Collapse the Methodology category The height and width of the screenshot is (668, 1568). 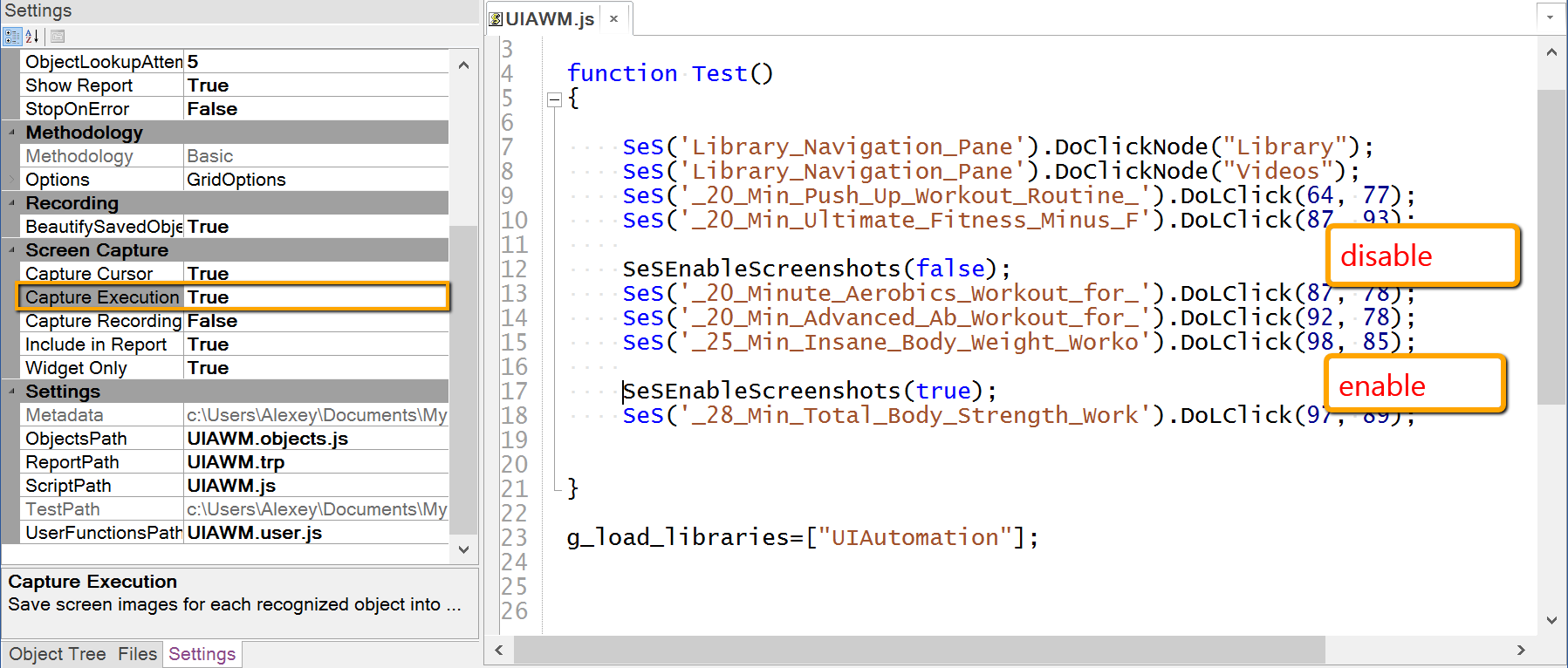12,133
